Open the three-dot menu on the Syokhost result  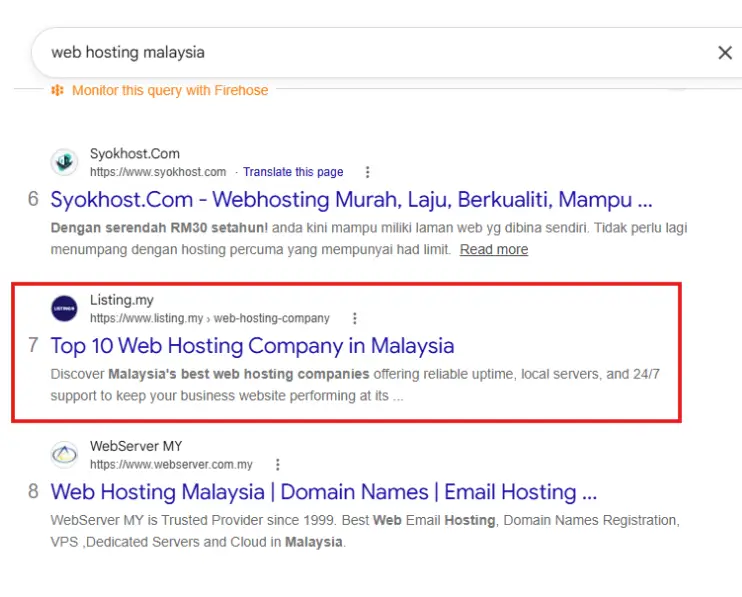pos(367,172)
